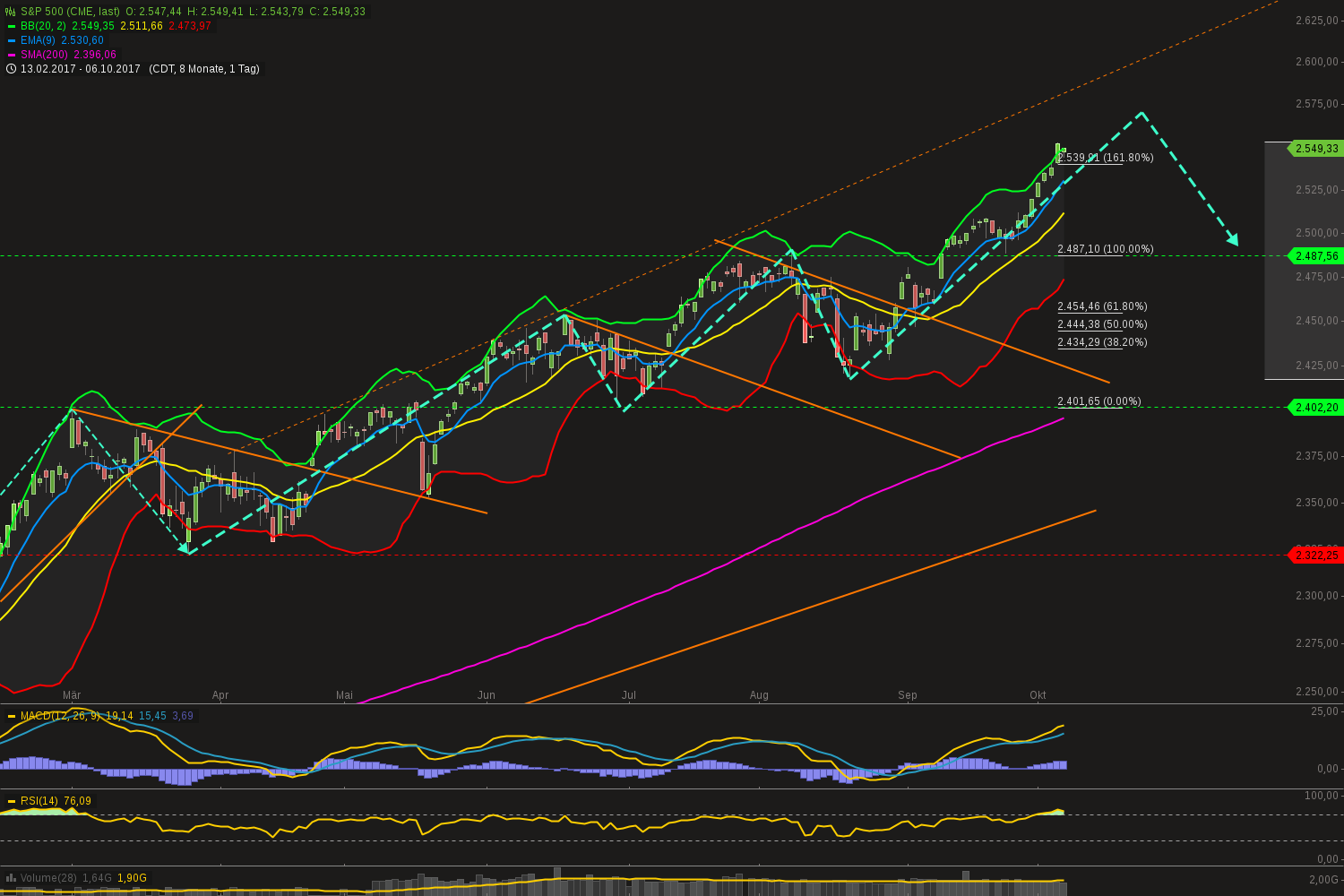
Task: Click the candlestick chart-type icon beside S&P 500
Action: click(x=11, y=12)
